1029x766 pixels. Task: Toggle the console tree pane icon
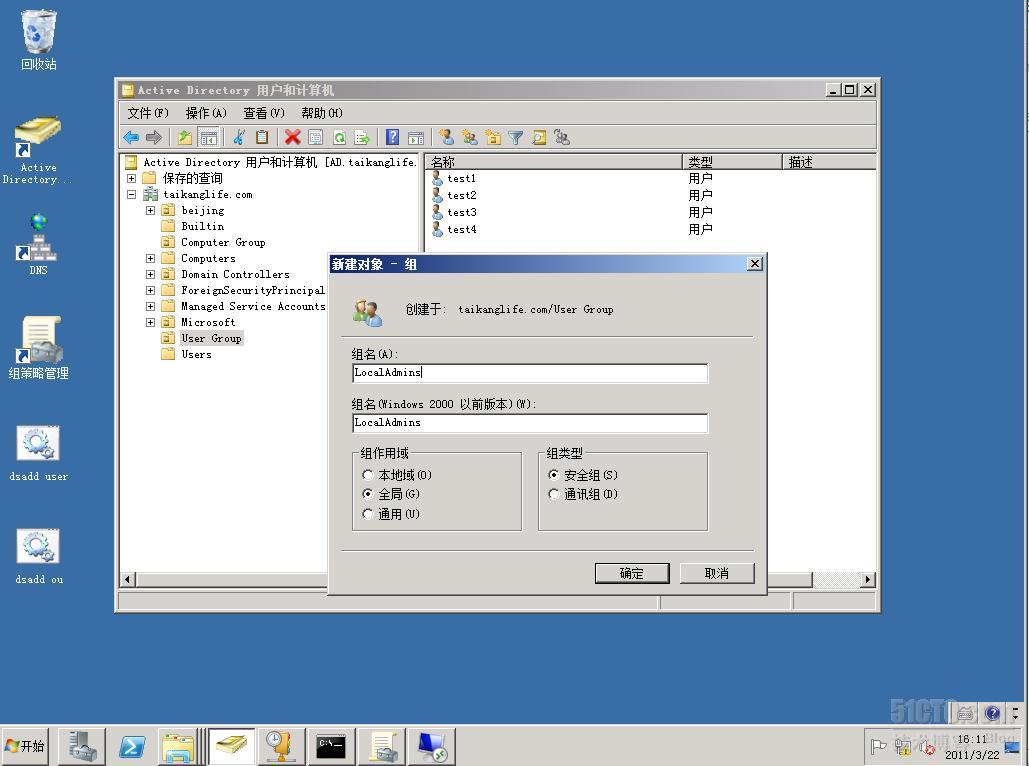tap(209, 137)
